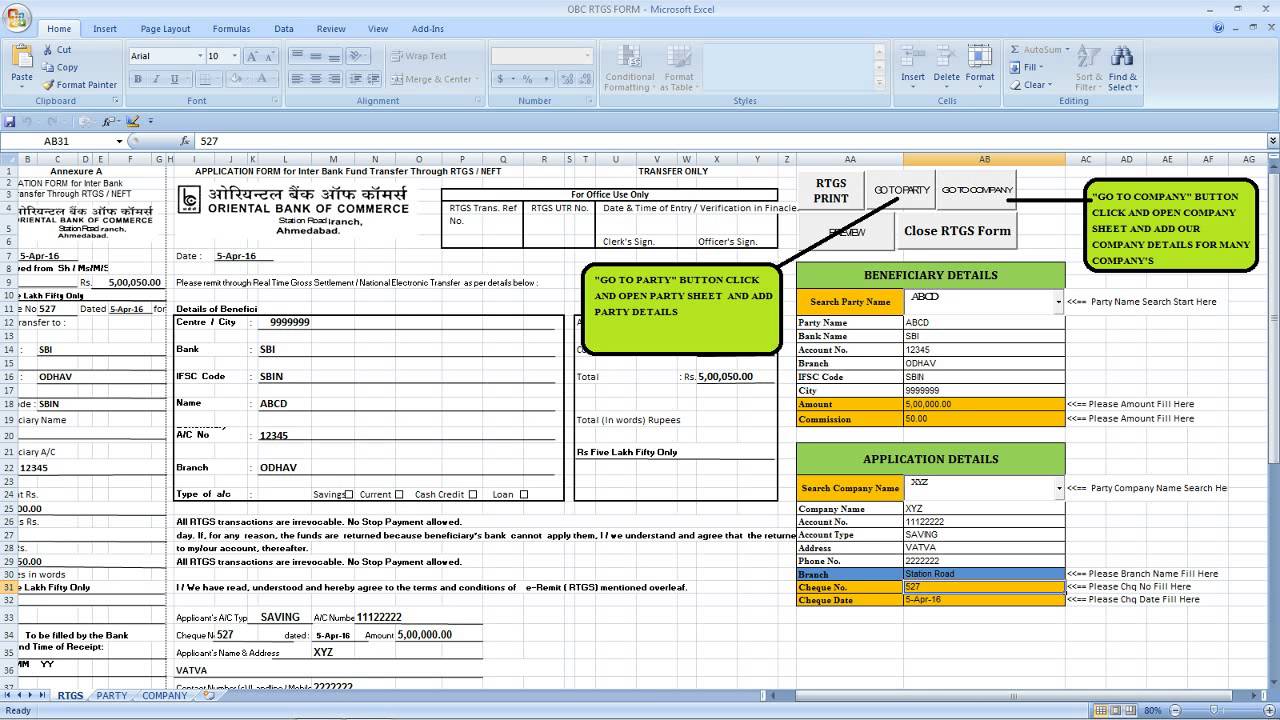The width and height of the screenshot is (1280, 720).
Task: Click the Insert Function fx icon
Action: [x=185, y=141]
